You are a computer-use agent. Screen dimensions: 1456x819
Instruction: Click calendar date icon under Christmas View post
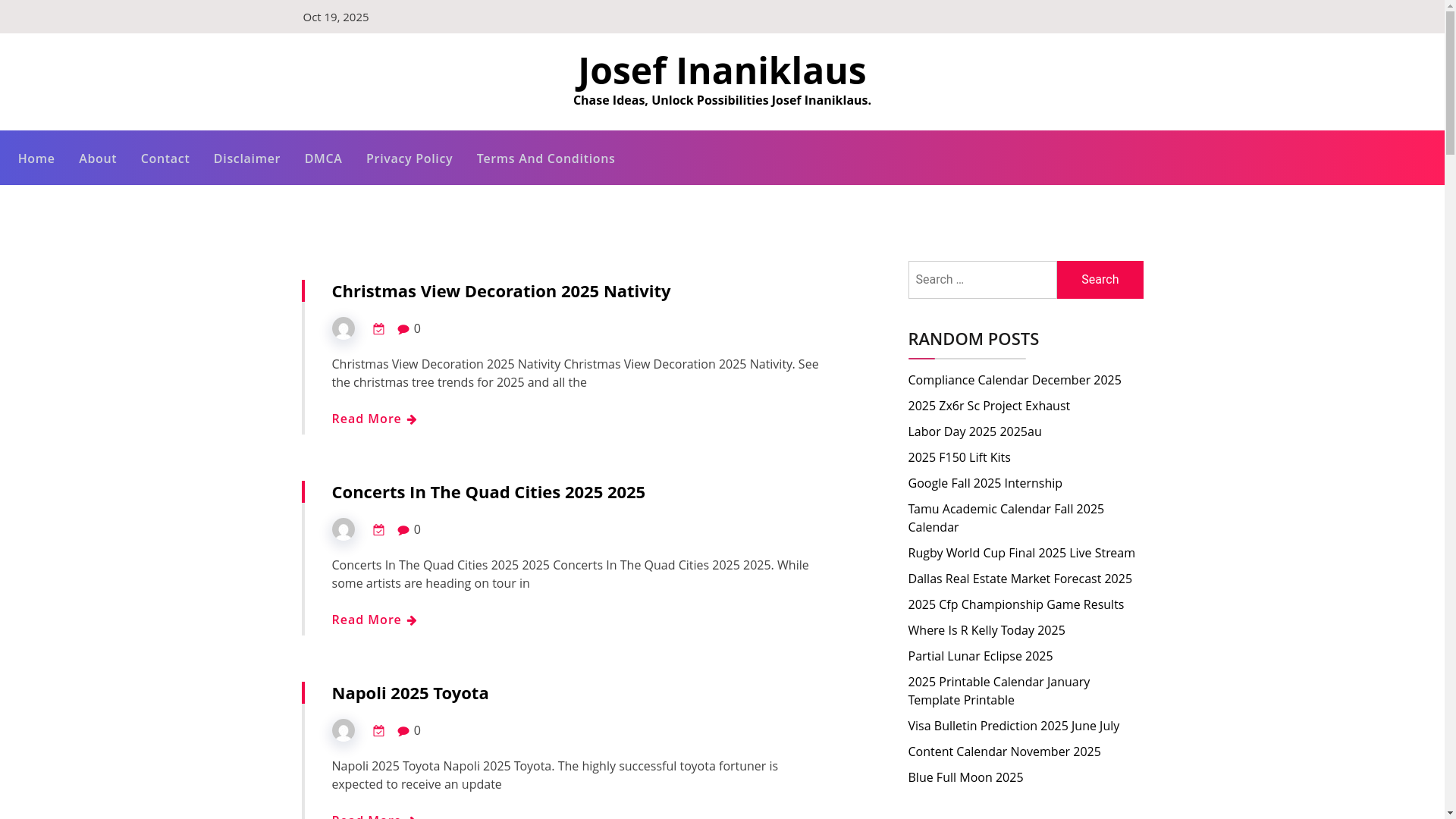coord(378,329)
